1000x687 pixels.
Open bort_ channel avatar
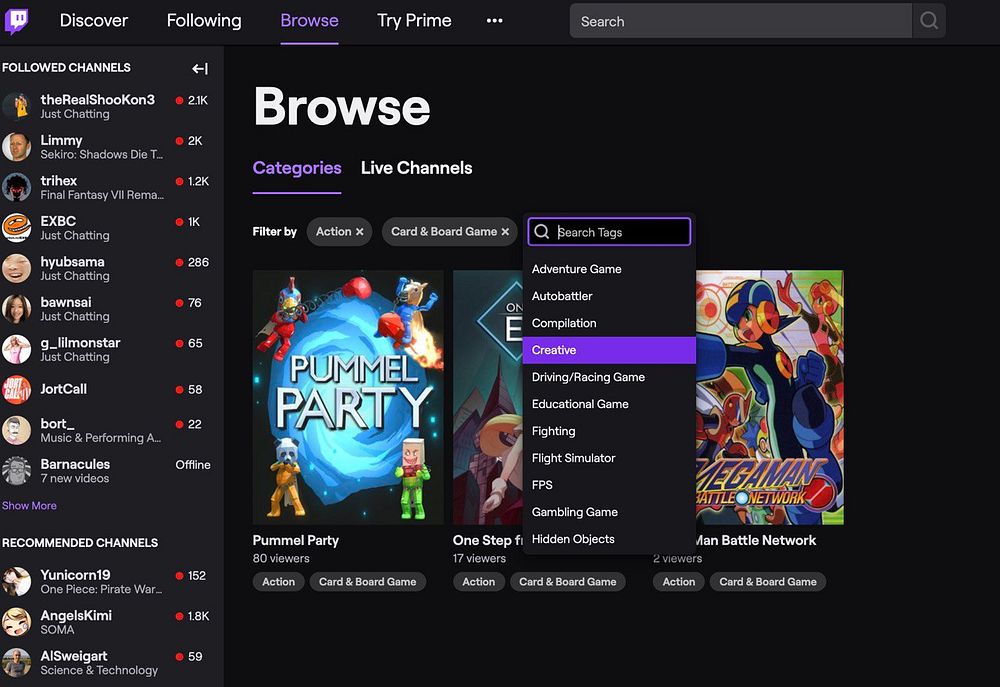click(17, 431)
